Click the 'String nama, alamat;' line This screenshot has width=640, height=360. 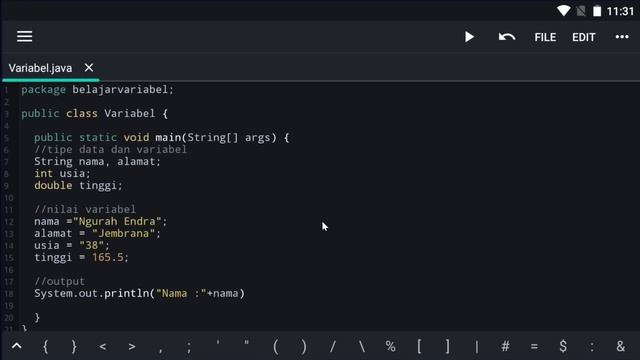(98, 162)
